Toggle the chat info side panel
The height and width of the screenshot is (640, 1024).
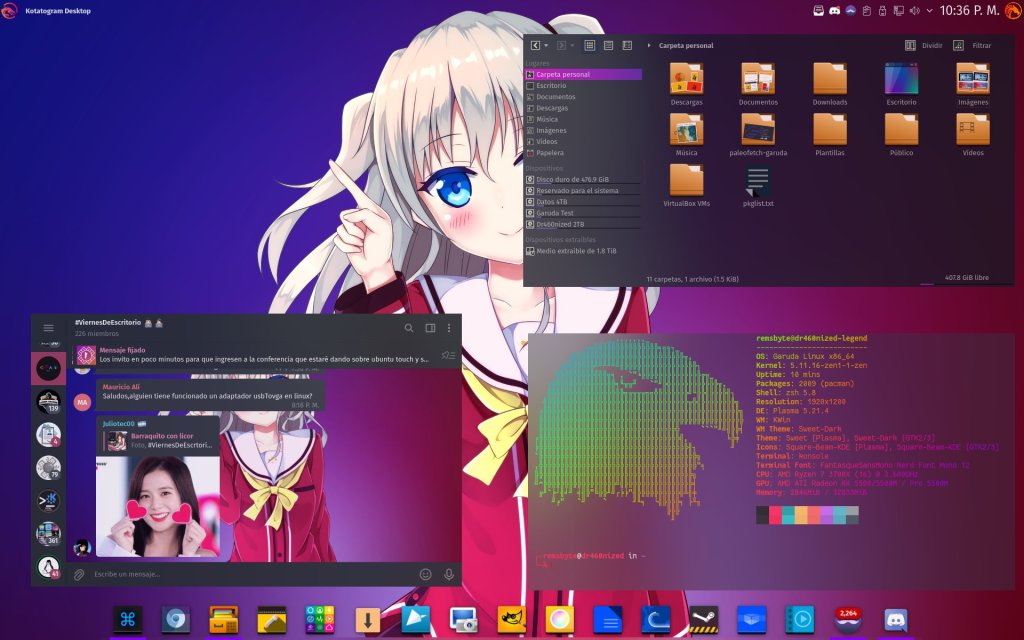pyautogui.click(x=430, y=328)
